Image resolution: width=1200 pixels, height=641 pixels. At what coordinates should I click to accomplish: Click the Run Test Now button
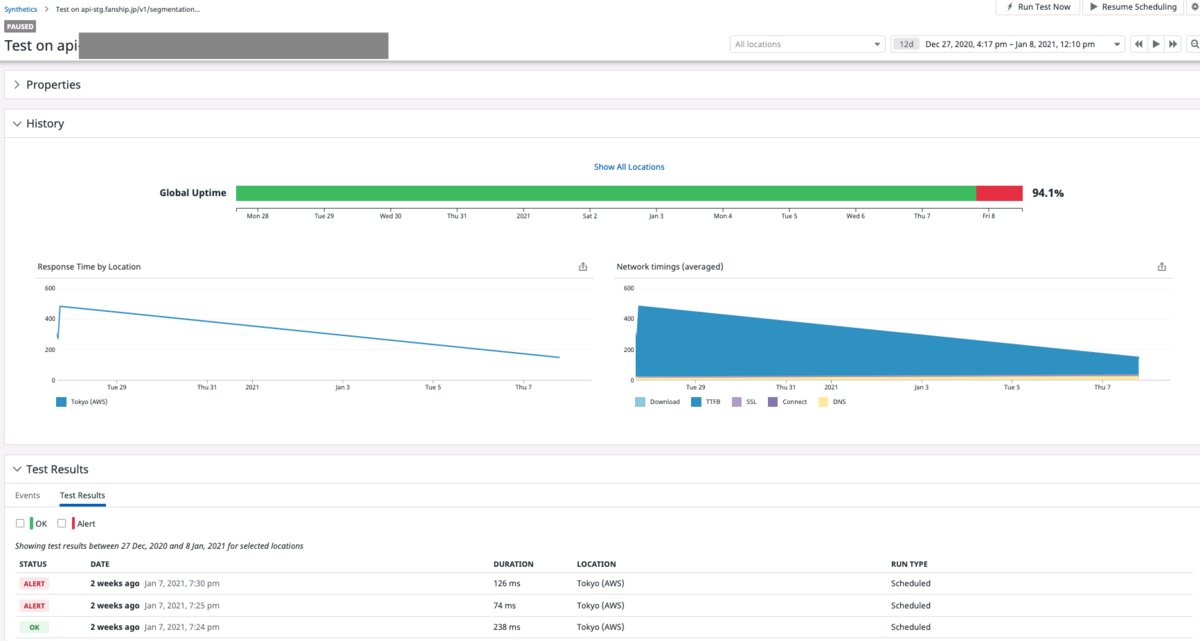[1036, 7]
